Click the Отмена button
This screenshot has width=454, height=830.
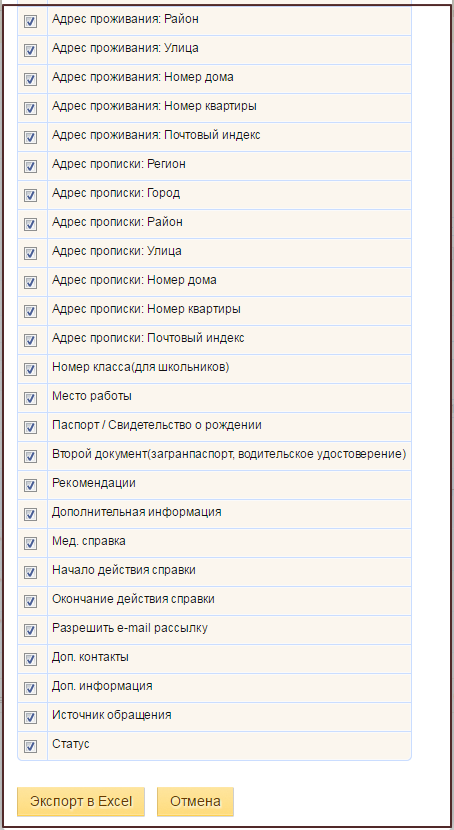(195, 801)
